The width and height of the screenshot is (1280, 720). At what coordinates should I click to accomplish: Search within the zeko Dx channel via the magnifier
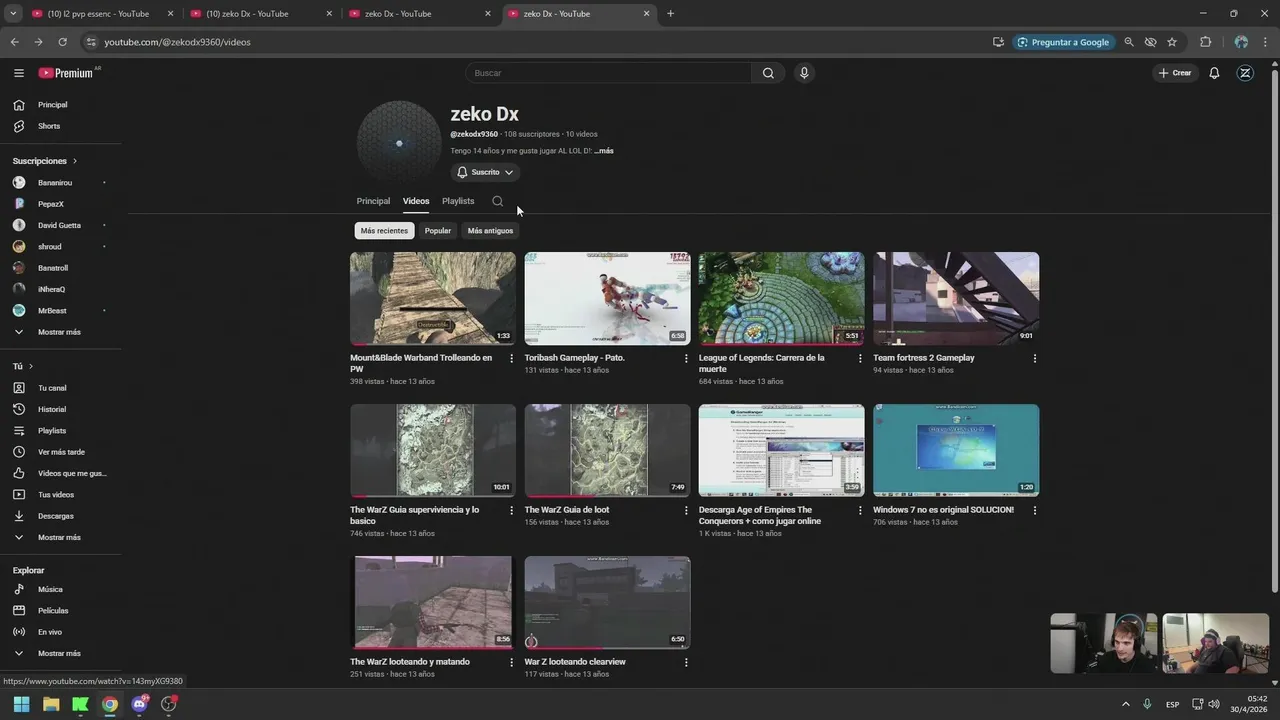pyautogui.click(x=497, y=201)
